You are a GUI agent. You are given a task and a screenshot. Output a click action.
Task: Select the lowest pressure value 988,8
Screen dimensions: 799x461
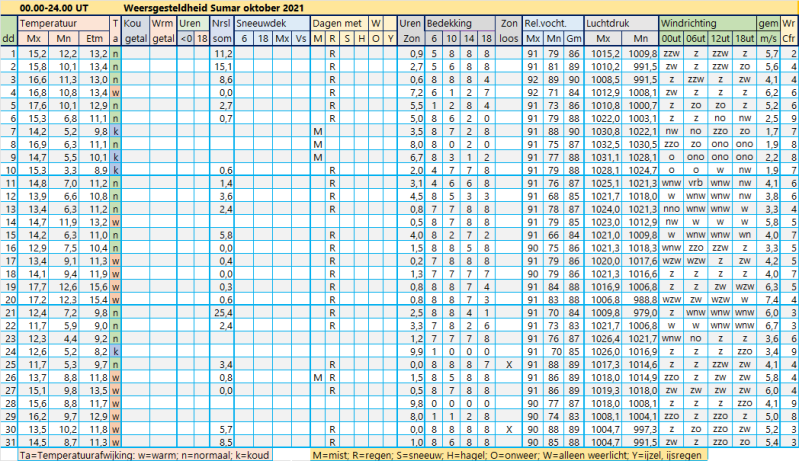pos(641,299)
